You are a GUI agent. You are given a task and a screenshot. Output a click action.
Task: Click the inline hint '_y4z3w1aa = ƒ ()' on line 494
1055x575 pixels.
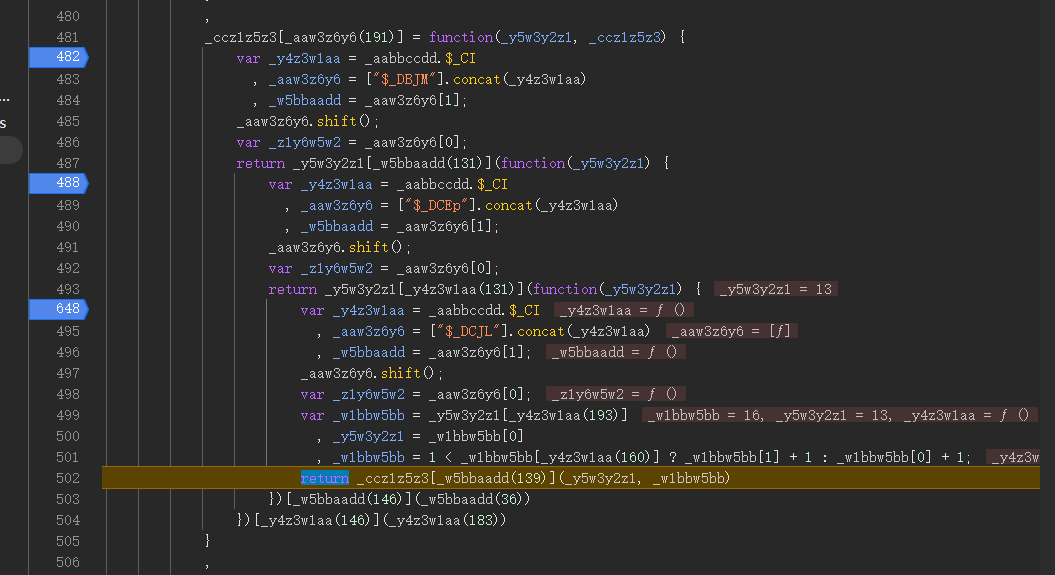(622, 310)
